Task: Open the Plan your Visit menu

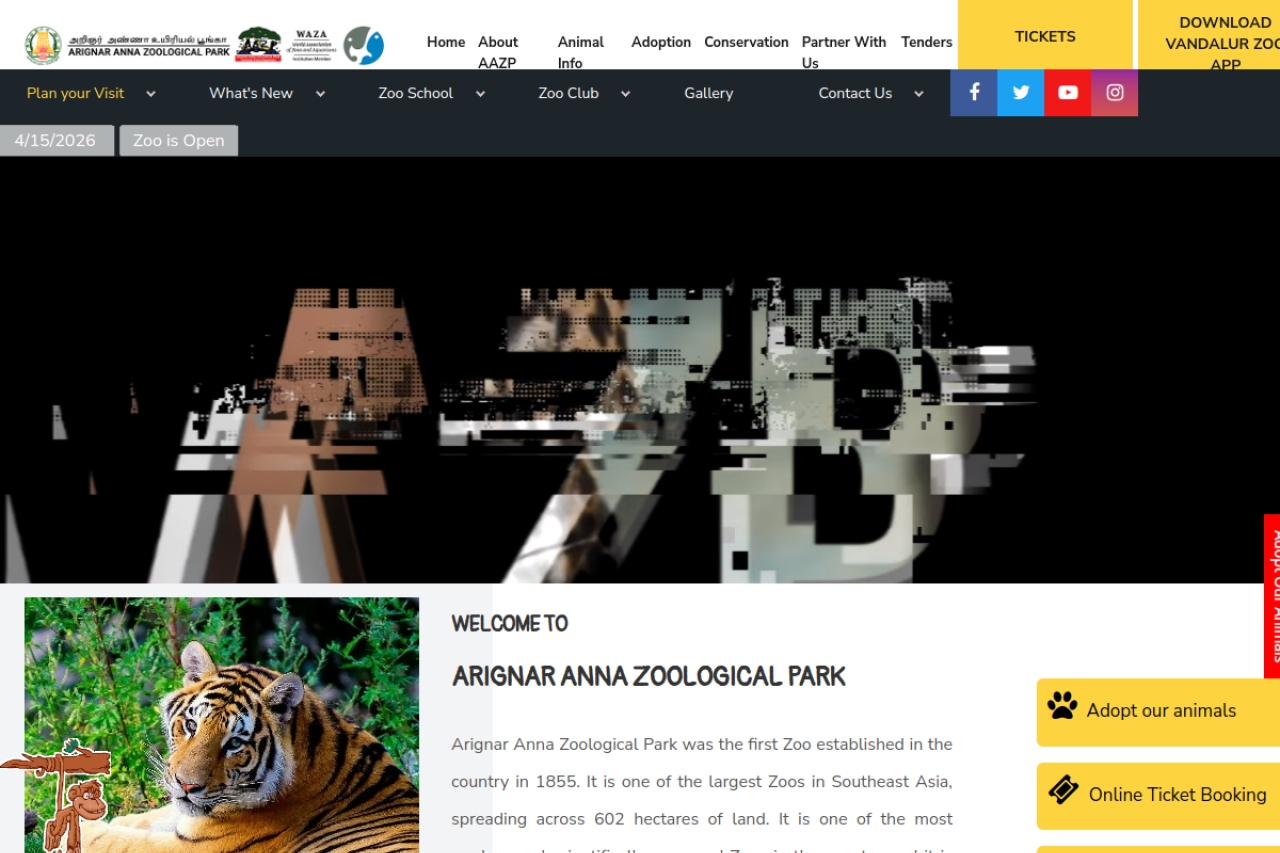Action: pos(76,93)
